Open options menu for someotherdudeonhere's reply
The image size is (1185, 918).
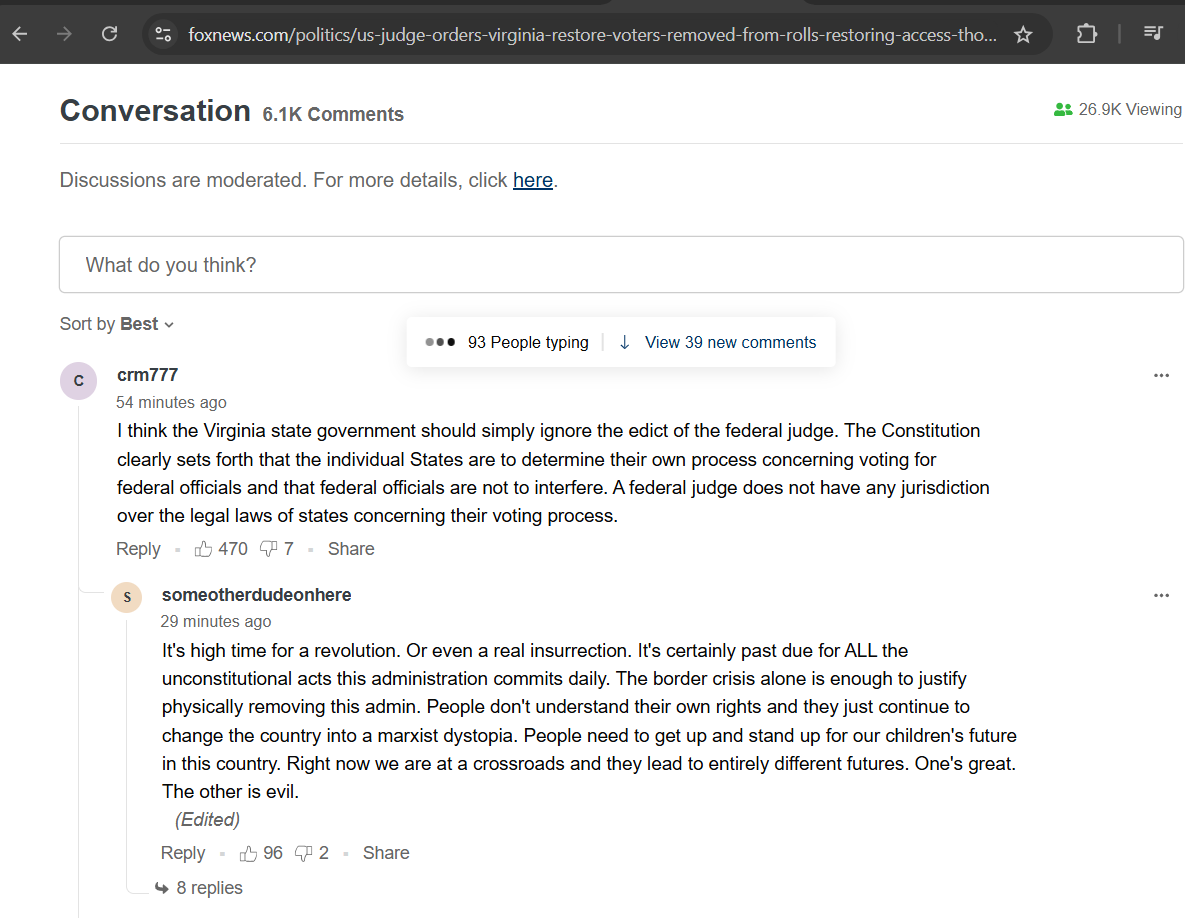pos(1162,595)
